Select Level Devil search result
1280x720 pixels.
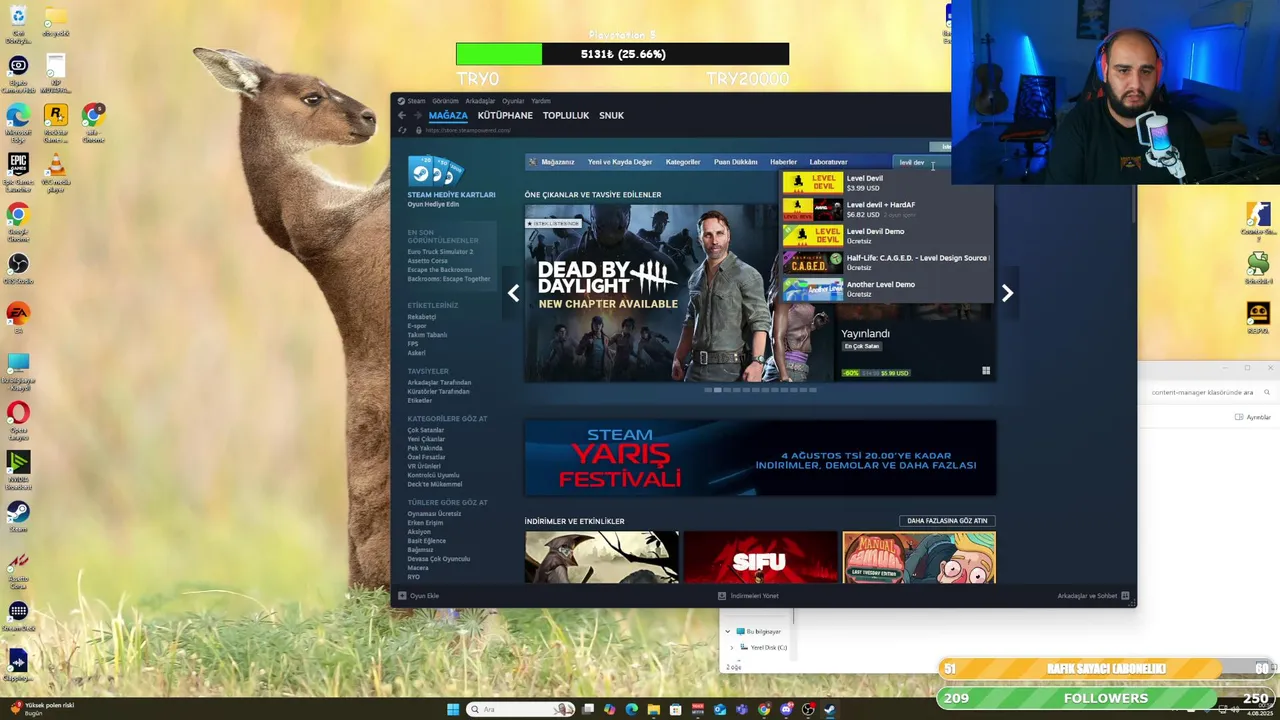[x=888, y=182]
